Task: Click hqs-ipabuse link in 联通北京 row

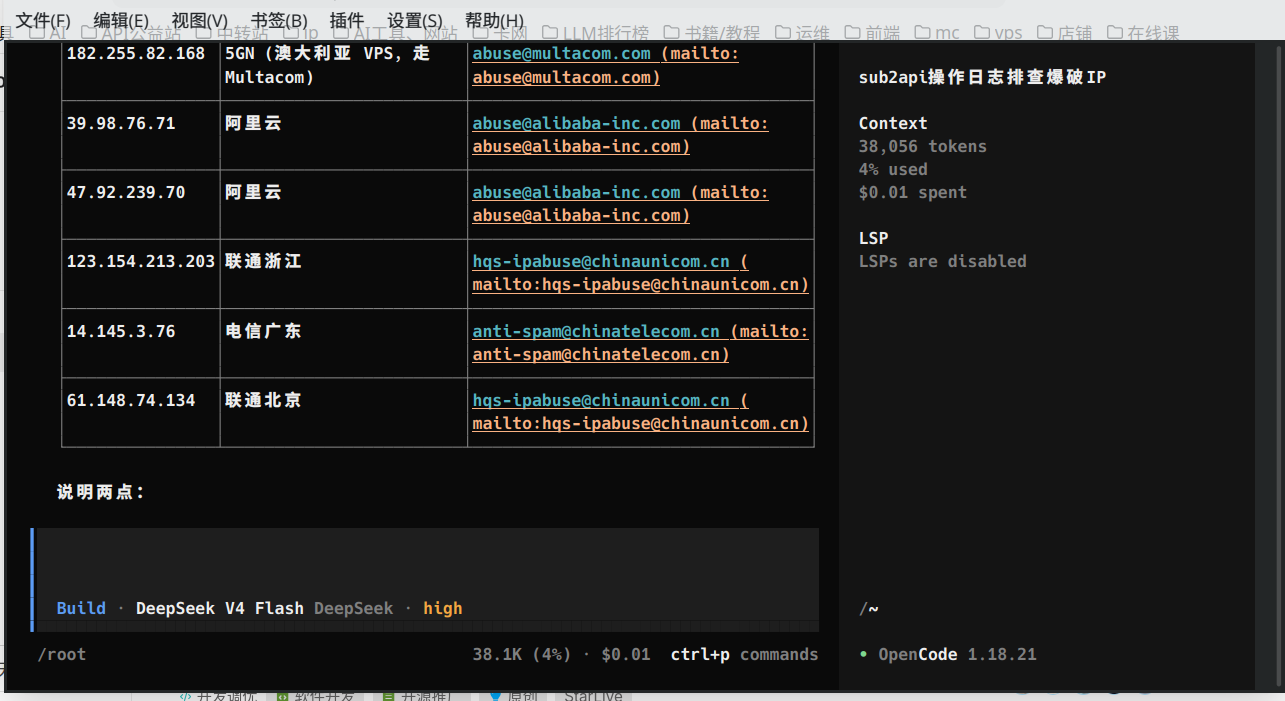Action: click(x=601, y=400)
